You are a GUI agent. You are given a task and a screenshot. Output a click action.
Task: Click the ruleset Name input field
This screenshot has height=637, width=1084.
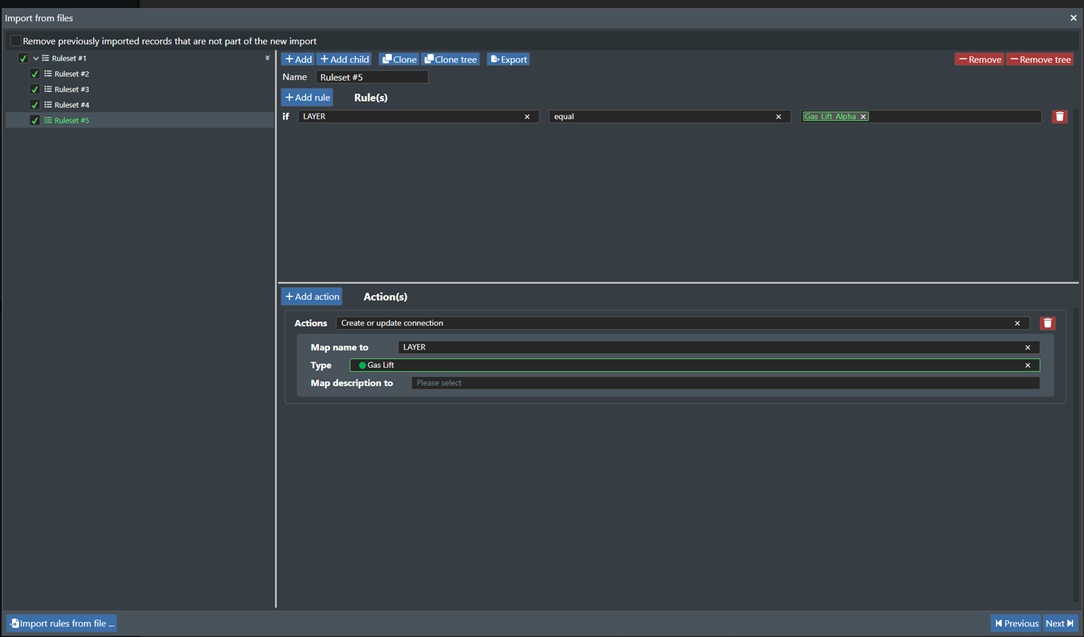pyautogui.click(x=372, y=77)
